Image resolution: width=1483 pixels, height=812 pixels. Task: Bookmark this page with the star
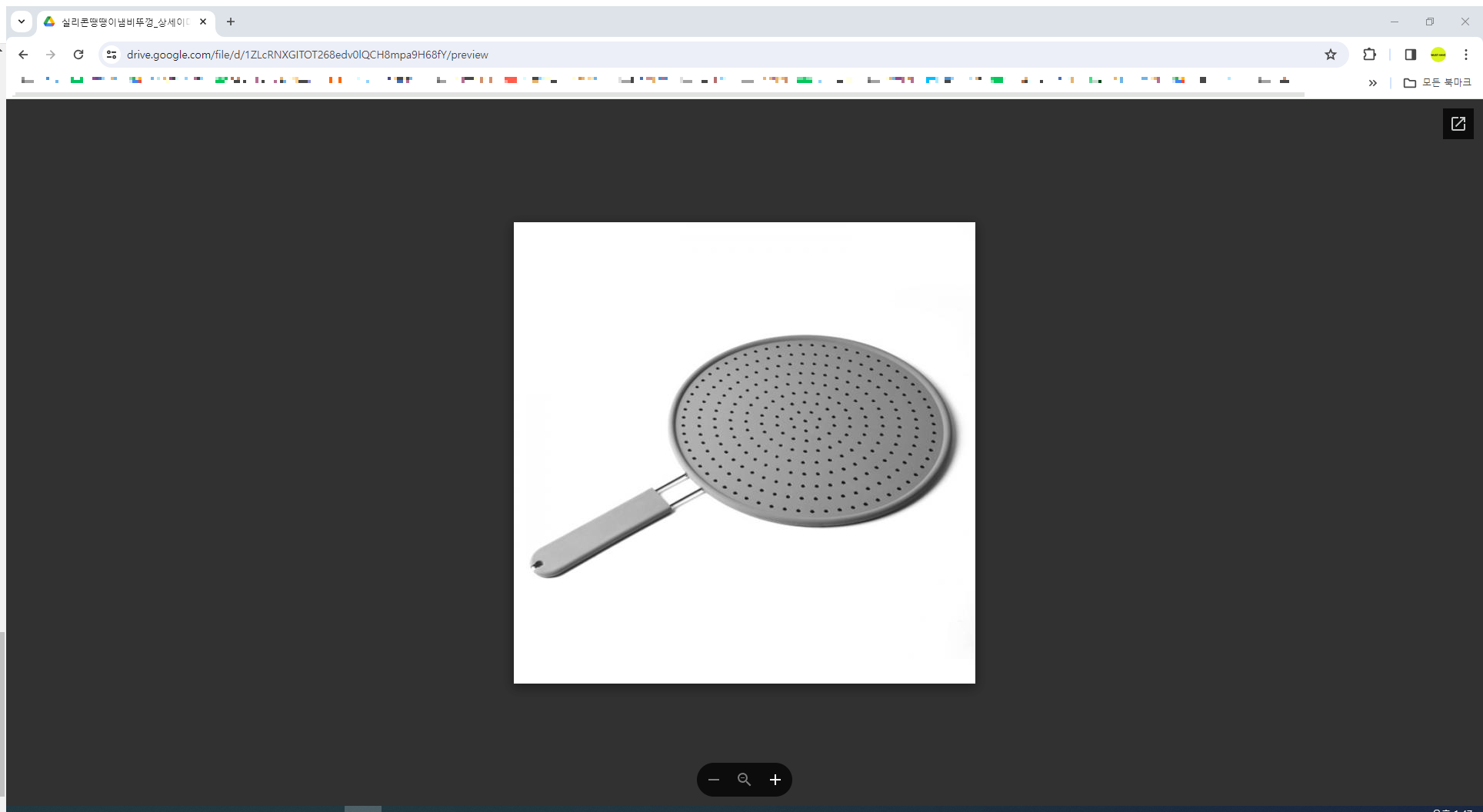1331,55
